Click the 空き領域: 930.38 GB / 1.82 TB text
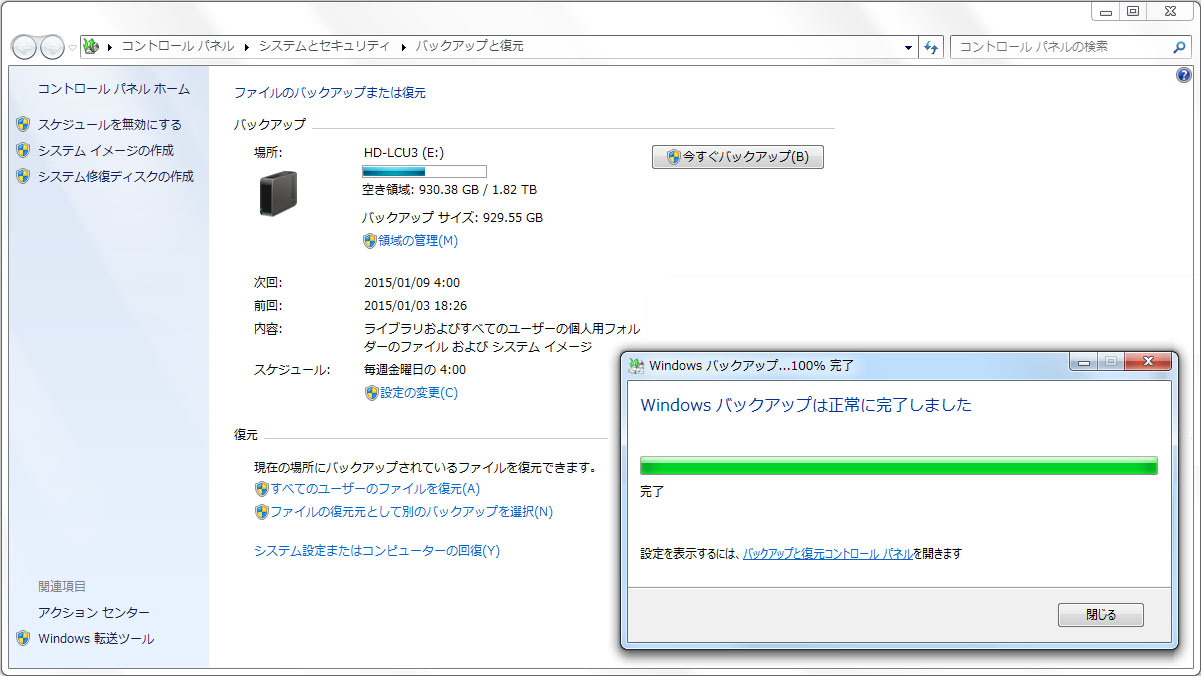The width and height of the screenshot is (1201, 676). [x=449, y=189]
